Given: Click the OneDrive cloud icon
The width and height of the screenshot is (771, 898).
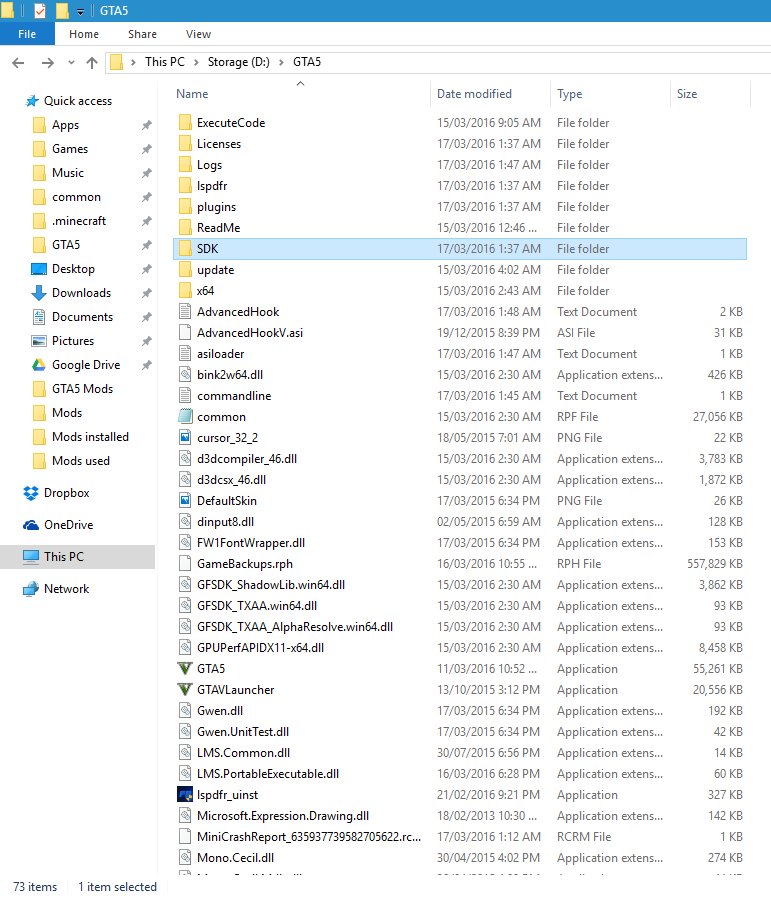Looking at the screenshot, I should [x=30, y=525].
